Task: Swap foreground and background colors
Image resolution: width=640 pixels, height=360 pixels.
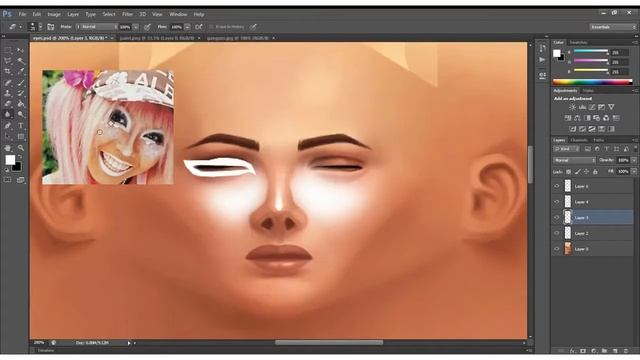Action: pyautogui.click(x=20, y=157)
